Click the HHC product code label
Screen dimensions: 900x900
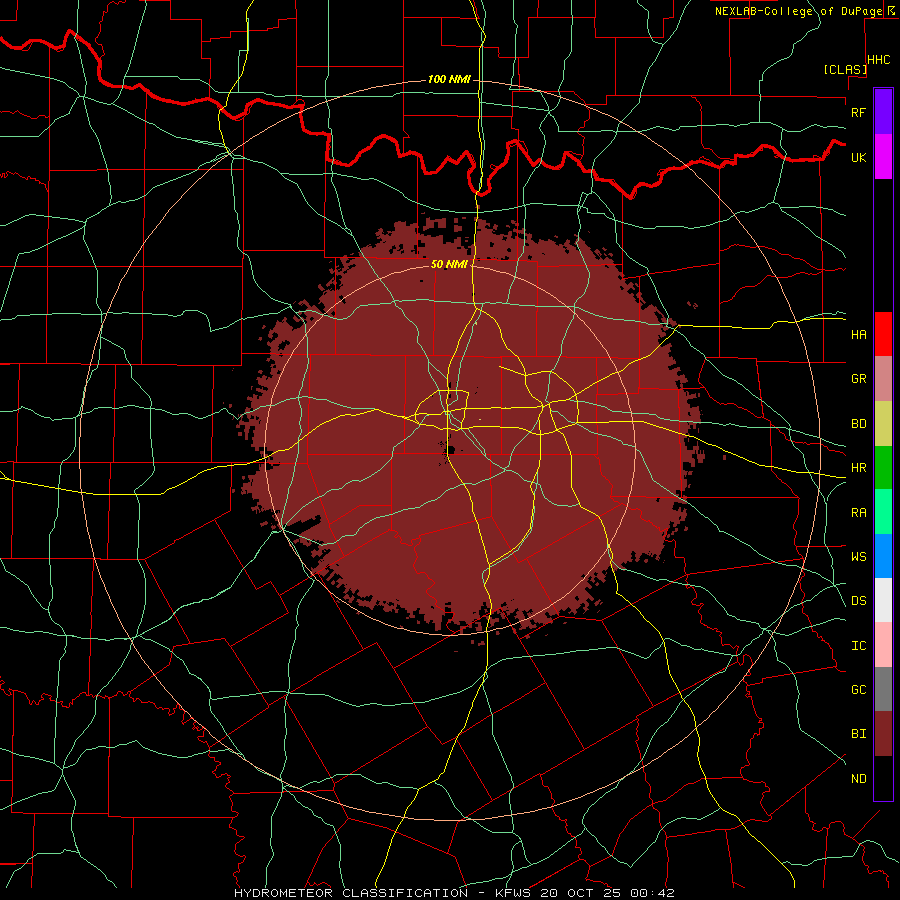pyautogui.click(x=878, y=60)
